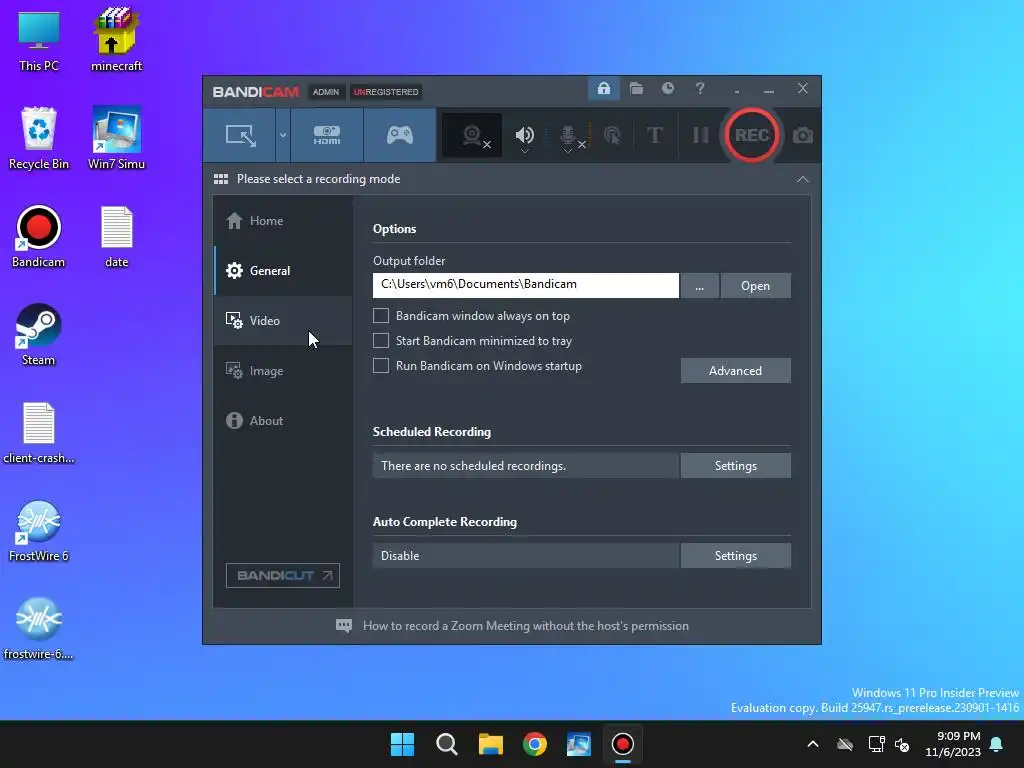Open the About tab
This screenshot has width=1024, height=768.
coord(283,421)
